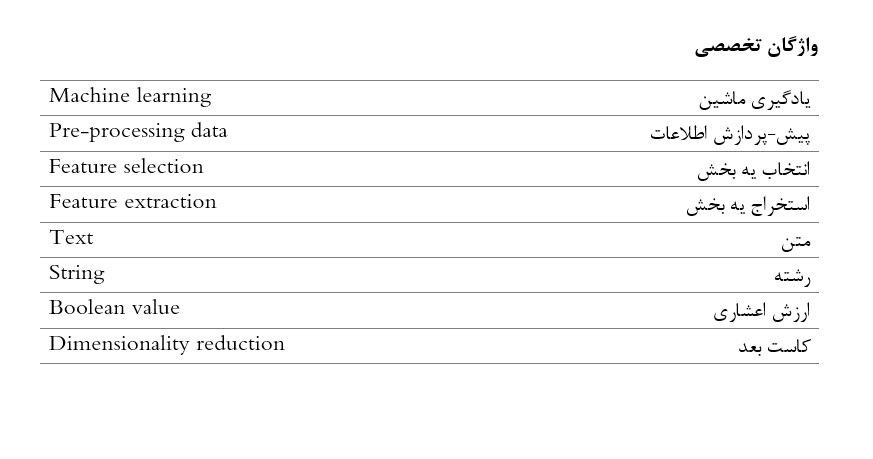This screenshot has width=873, height=459.
Task: Click the English term 'String'
Action: pyautogui.click(x=77, y=273)
